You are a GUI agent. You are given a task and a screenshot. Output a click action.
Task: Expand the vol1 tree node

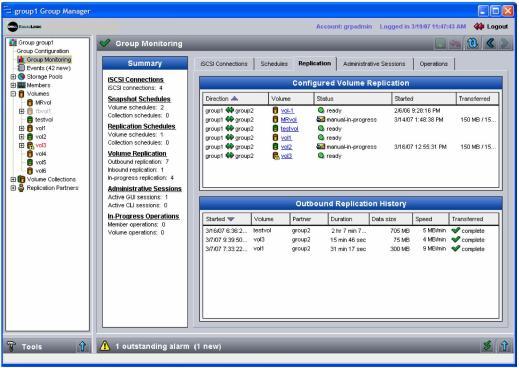pos(21,128)
